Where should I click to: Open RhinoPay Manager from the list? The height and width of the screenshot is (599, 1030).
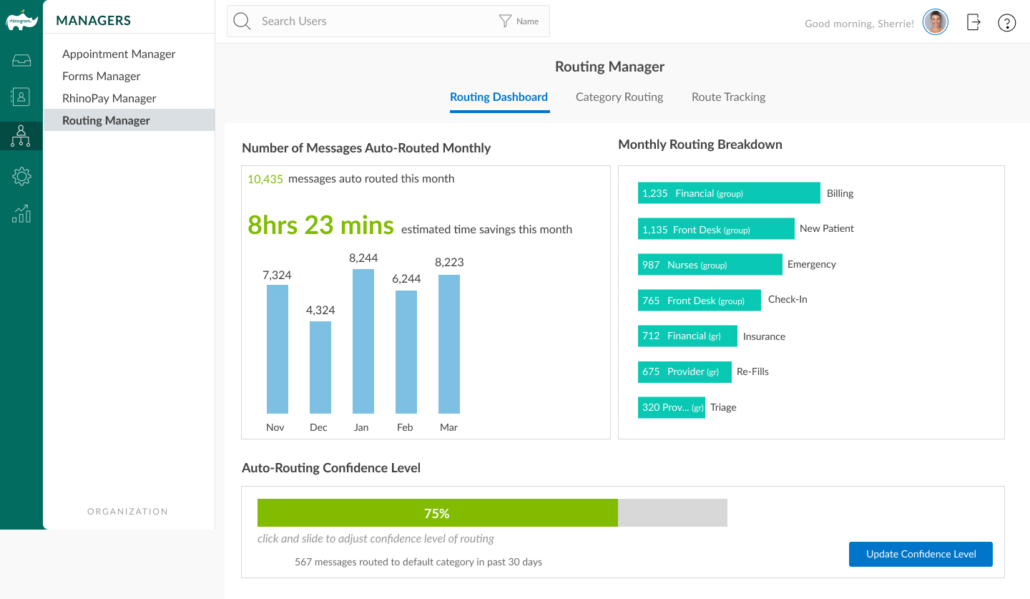(109, 98)
